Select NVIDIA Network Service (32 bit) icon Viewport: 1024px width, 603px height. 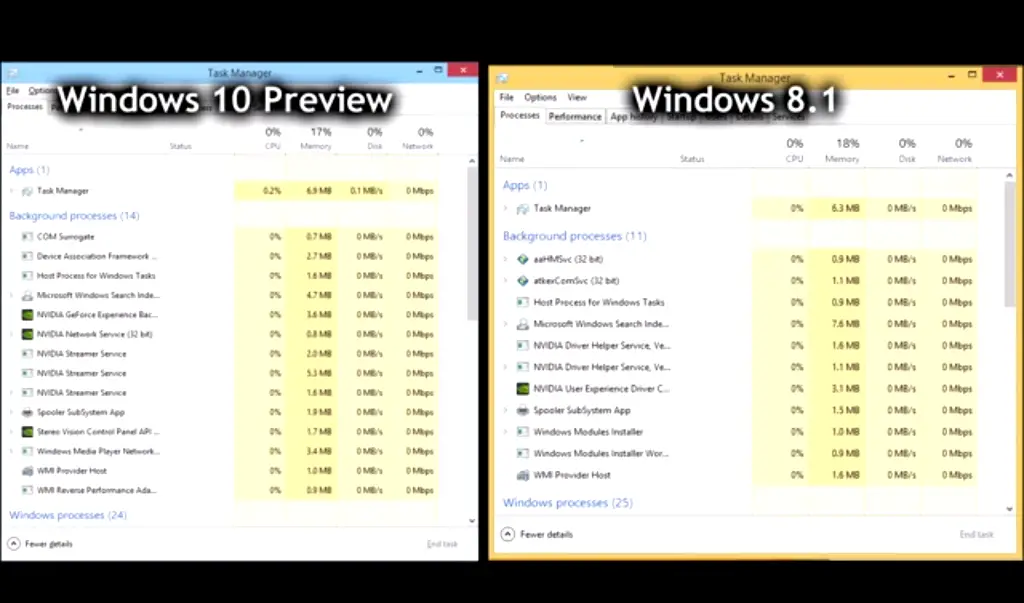point(27,334)
